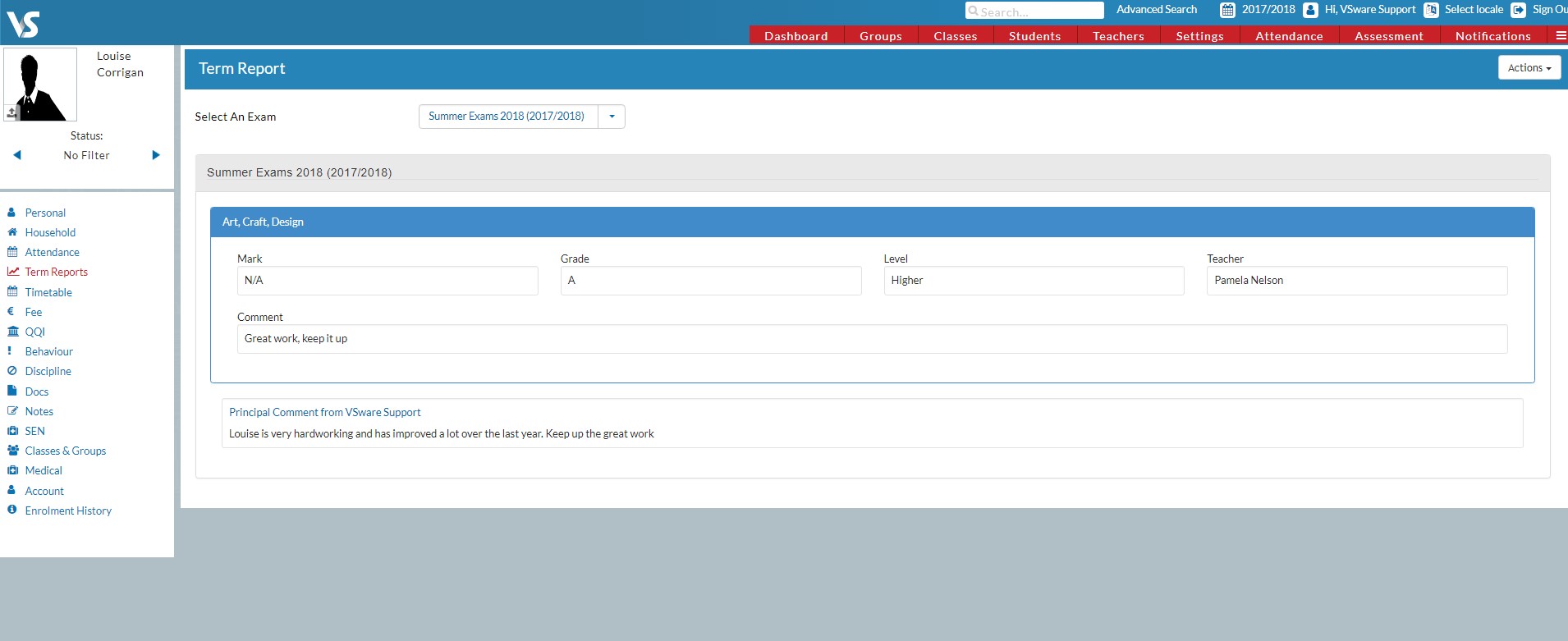Screen dimensions: 1568x641
Task: Click the 2017/2018 academic year link
Action: pyautogui.click(x=1268, y=10)
